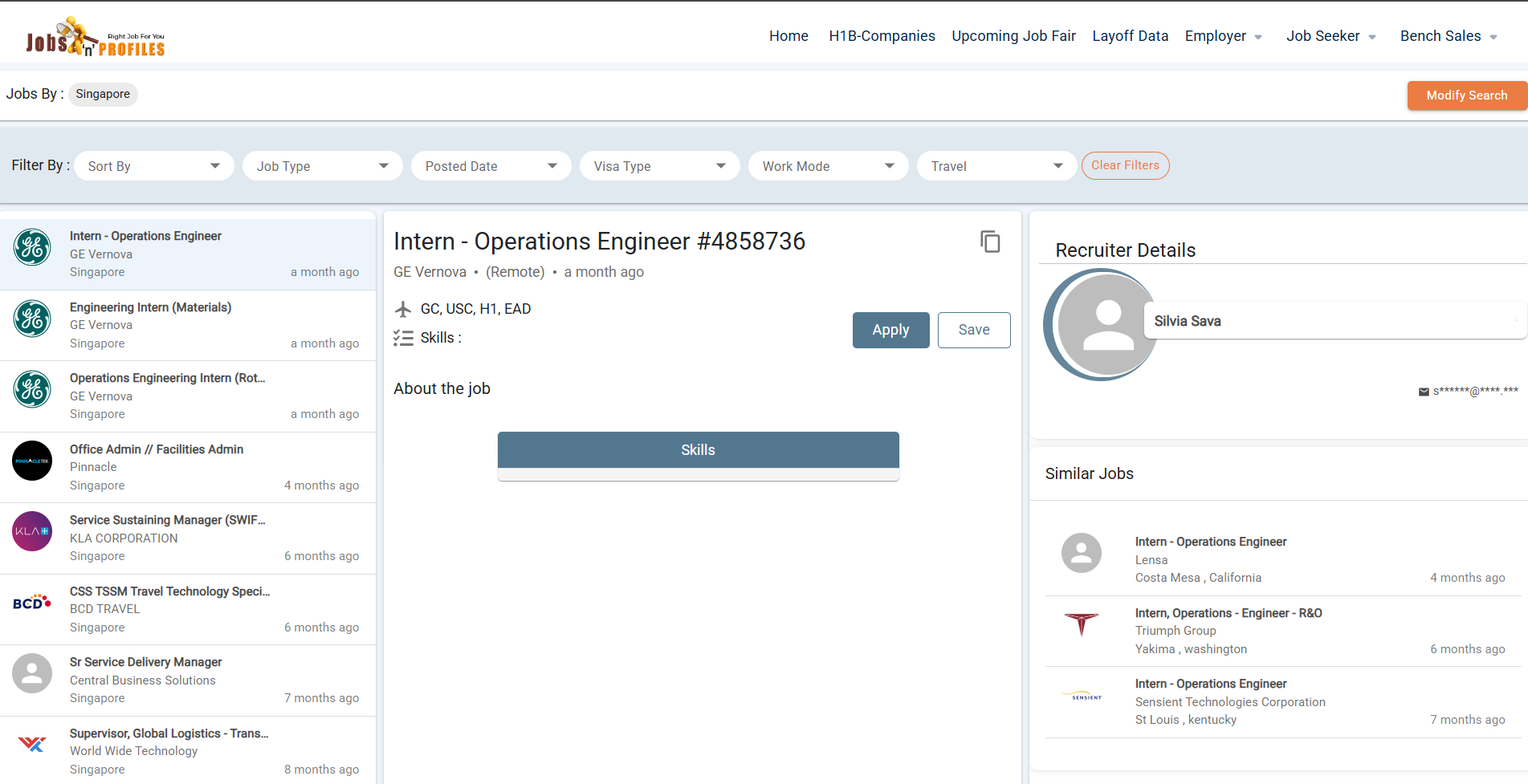Screen dimensions: 1528x784
Task: Click the Pinnacle company logo
Action: click(x=32, y=461)
